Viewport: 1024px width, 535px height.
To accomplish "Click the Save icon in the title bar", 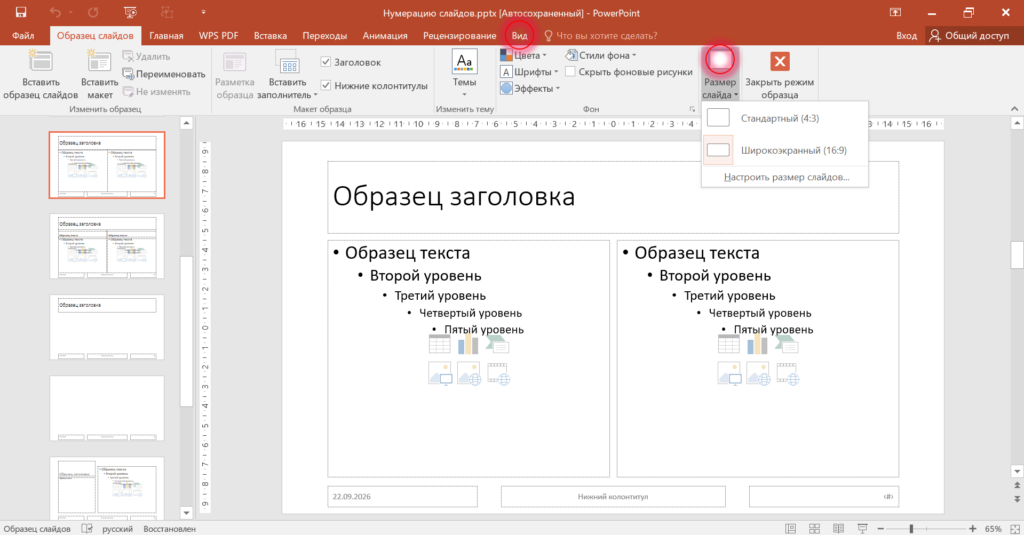I will click(x=21, y=12).
